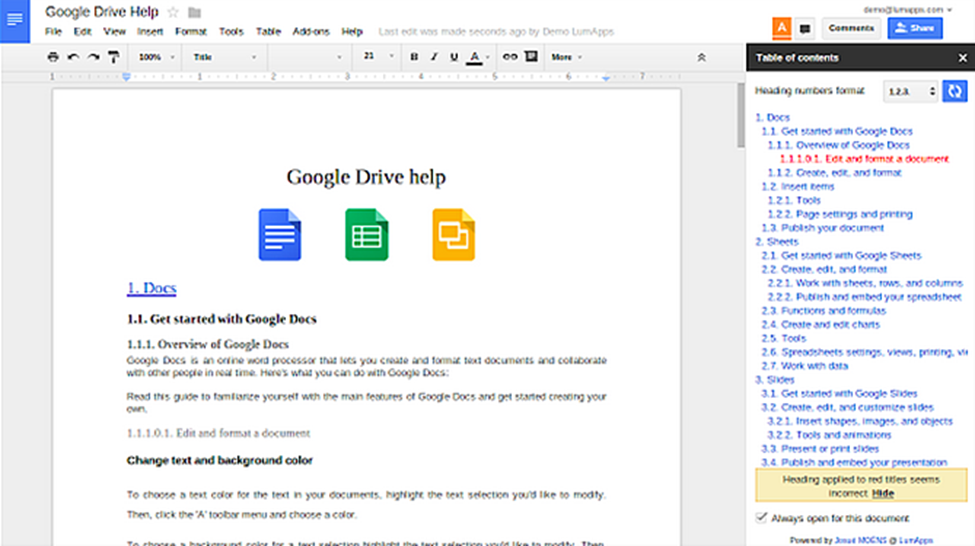Undo the last action
The width and height of the screenshot is (975, 546).
click(x=73, y=57)
